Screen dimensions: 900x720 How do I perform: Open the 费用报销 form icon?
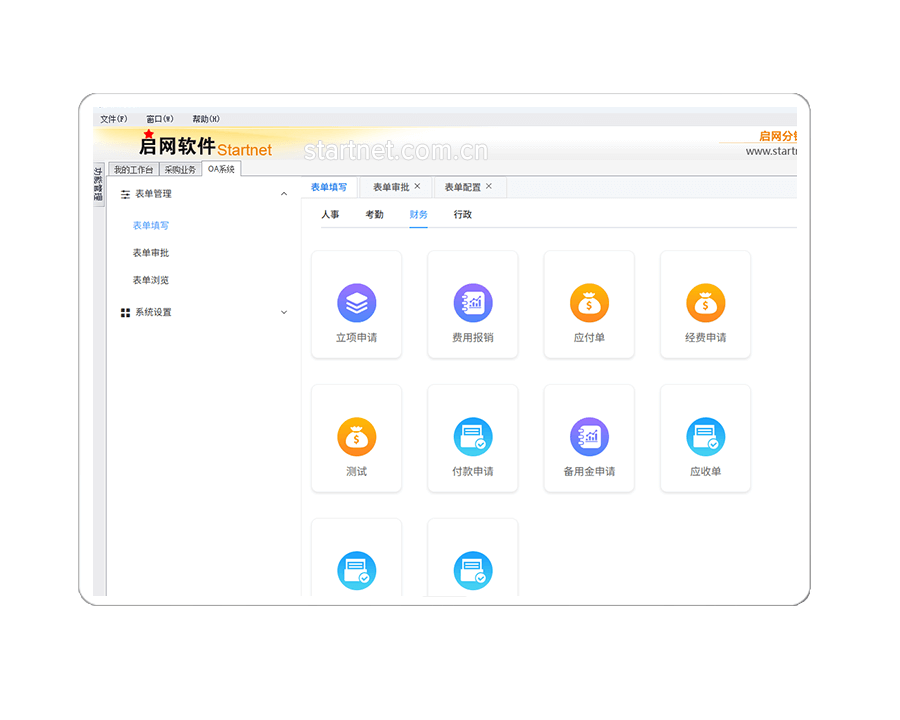(472, 302)
